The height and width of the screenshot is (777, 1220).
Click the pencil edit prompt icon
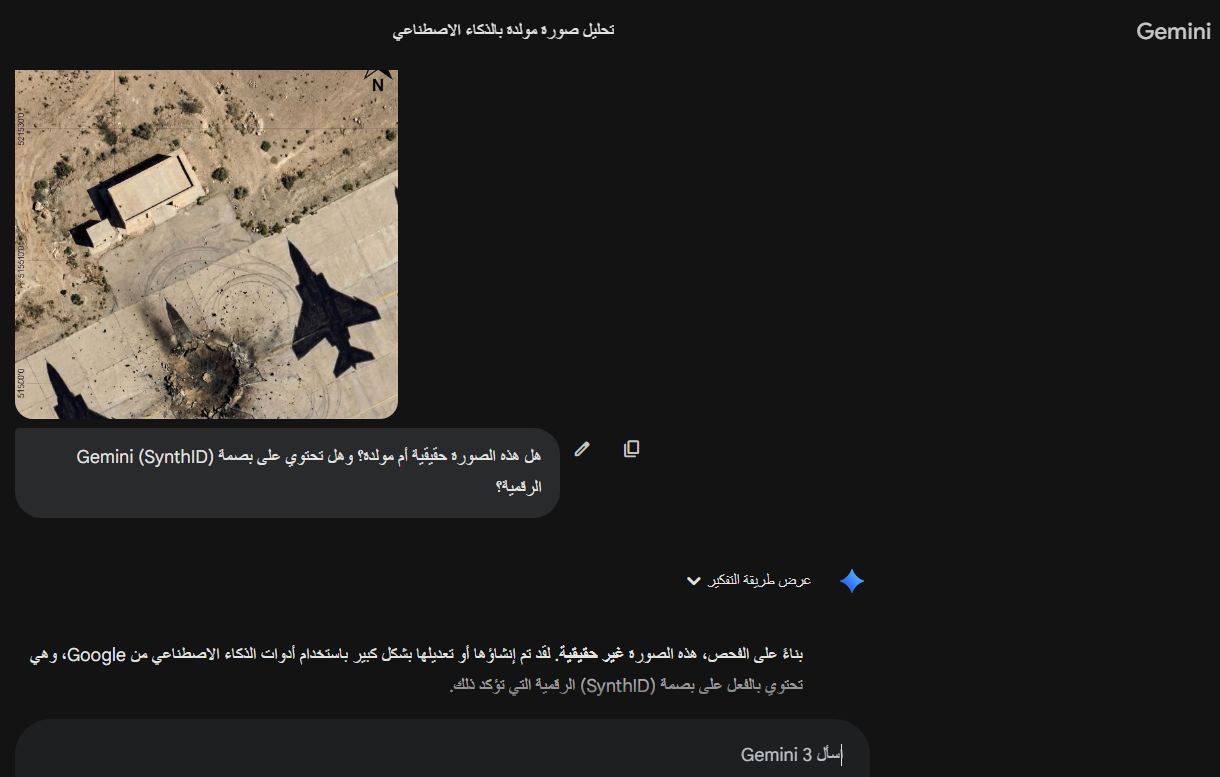tap(582, 449)
